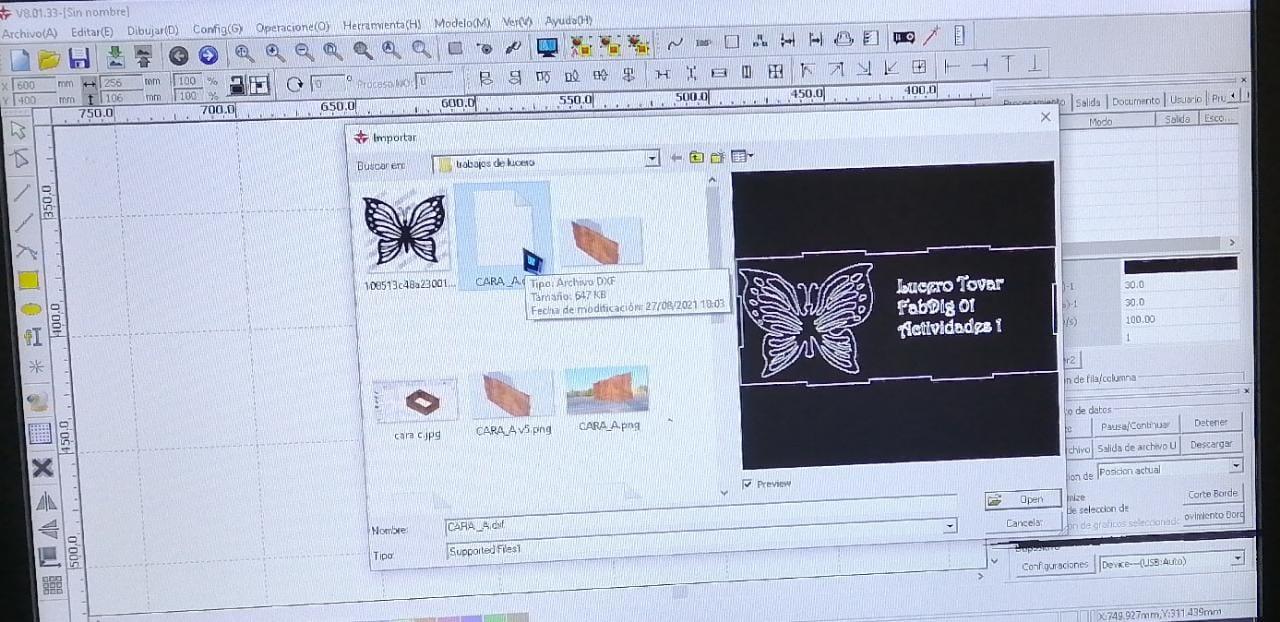Select the CARA_A.png file thumbnail
This screenshot has width=1280, height=622.
[x=606, y=389]
